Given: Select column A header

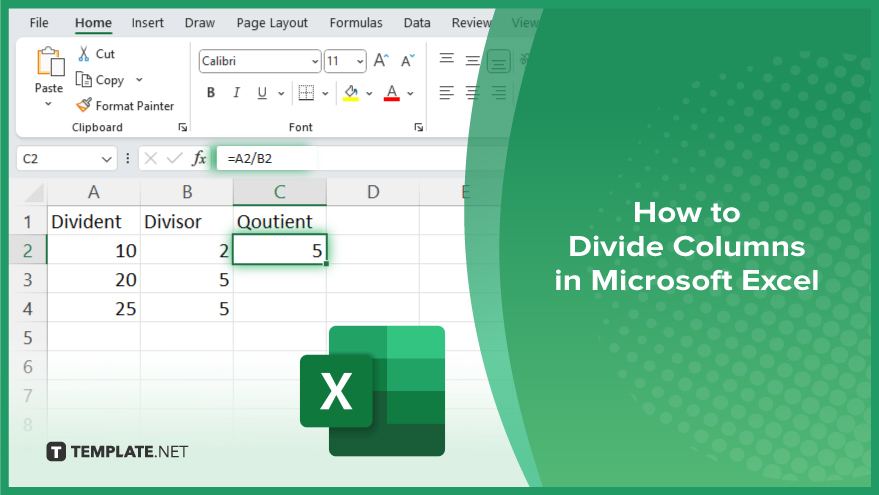Looking at the screenshot, I should click(x=94, y=192).
